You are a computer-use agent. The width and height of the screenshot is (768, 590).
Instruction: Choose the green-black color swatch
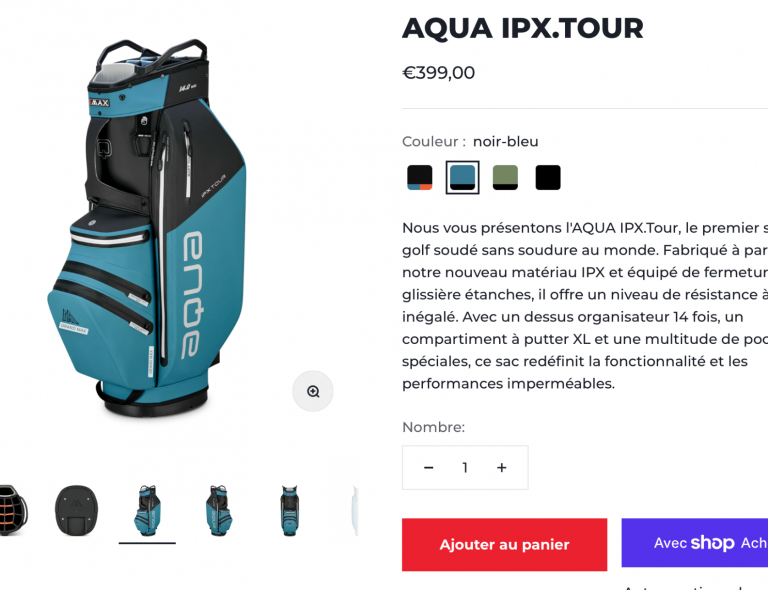pyautogui.click(x=505, y=177)
